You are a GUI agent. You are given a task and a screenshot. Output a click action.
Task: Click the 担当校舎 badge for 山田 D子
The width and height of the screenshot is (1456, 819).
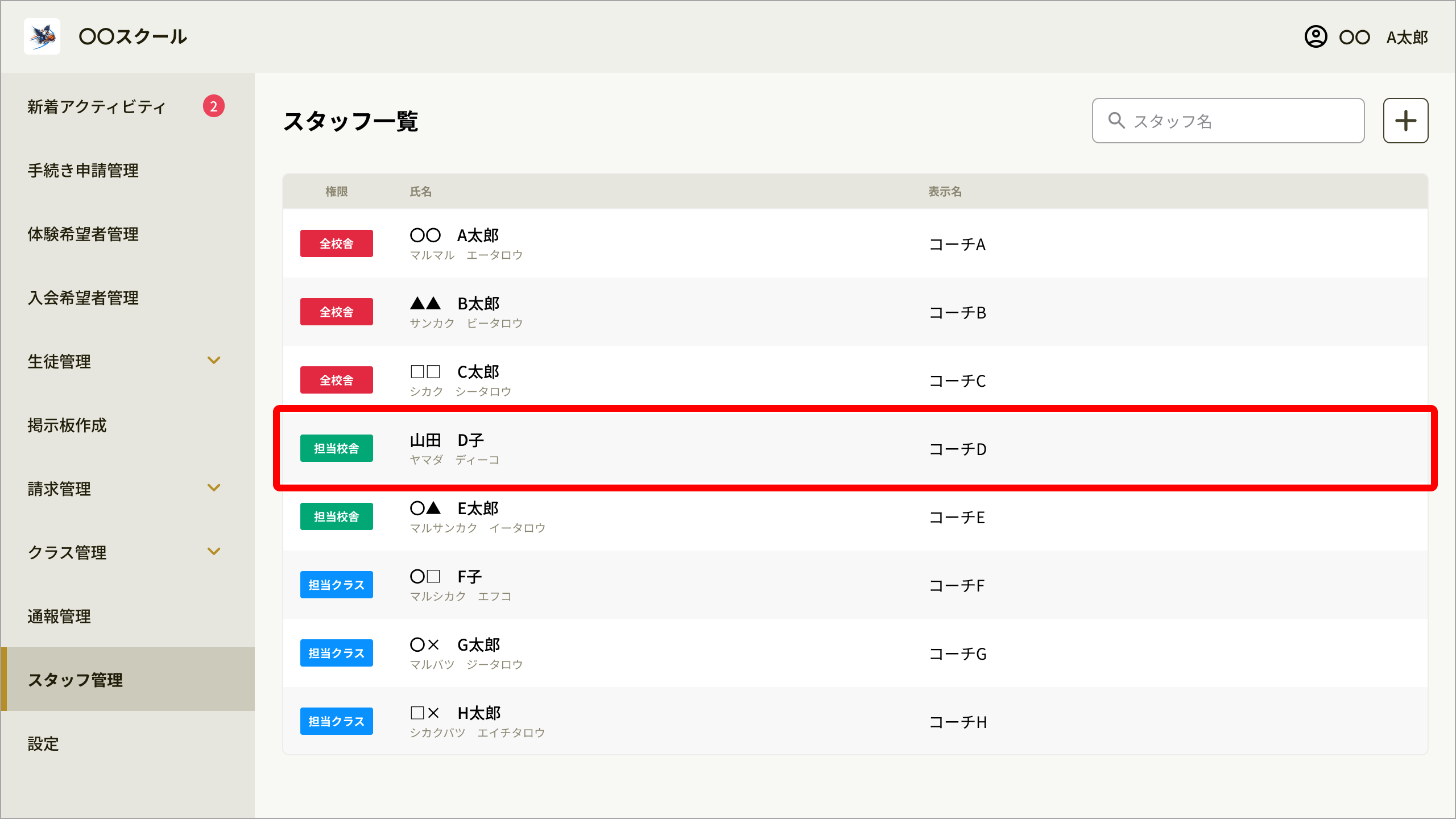337,448
